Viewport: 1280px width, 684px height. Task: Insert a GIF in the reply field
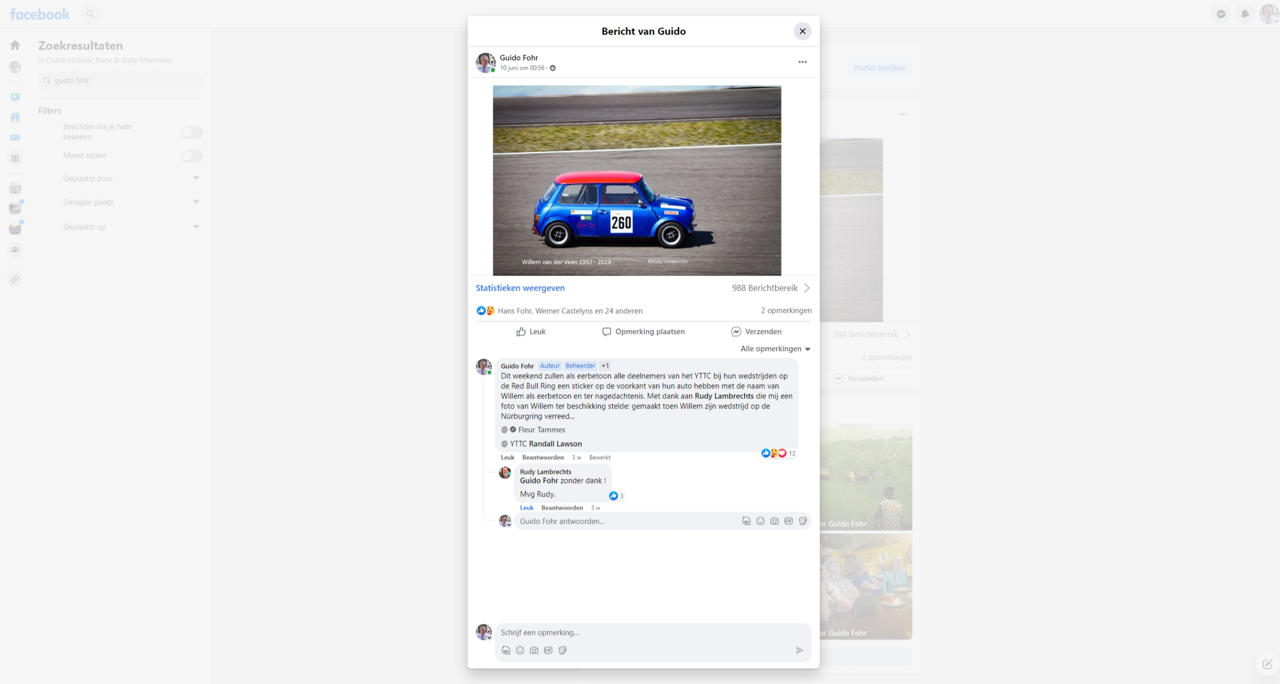click(788, 521)
